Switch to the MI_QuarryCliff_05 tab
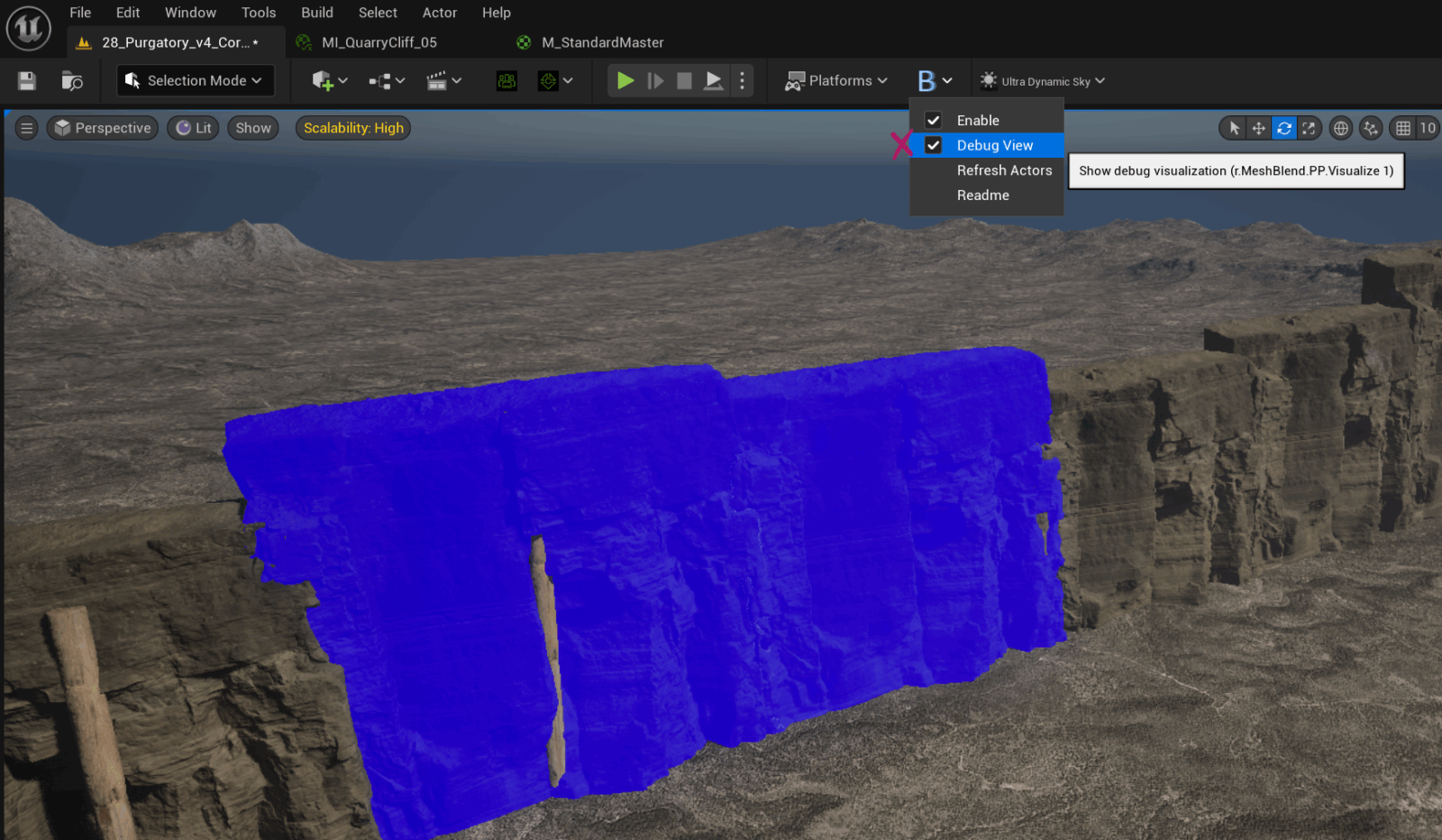 pos(379,41)
